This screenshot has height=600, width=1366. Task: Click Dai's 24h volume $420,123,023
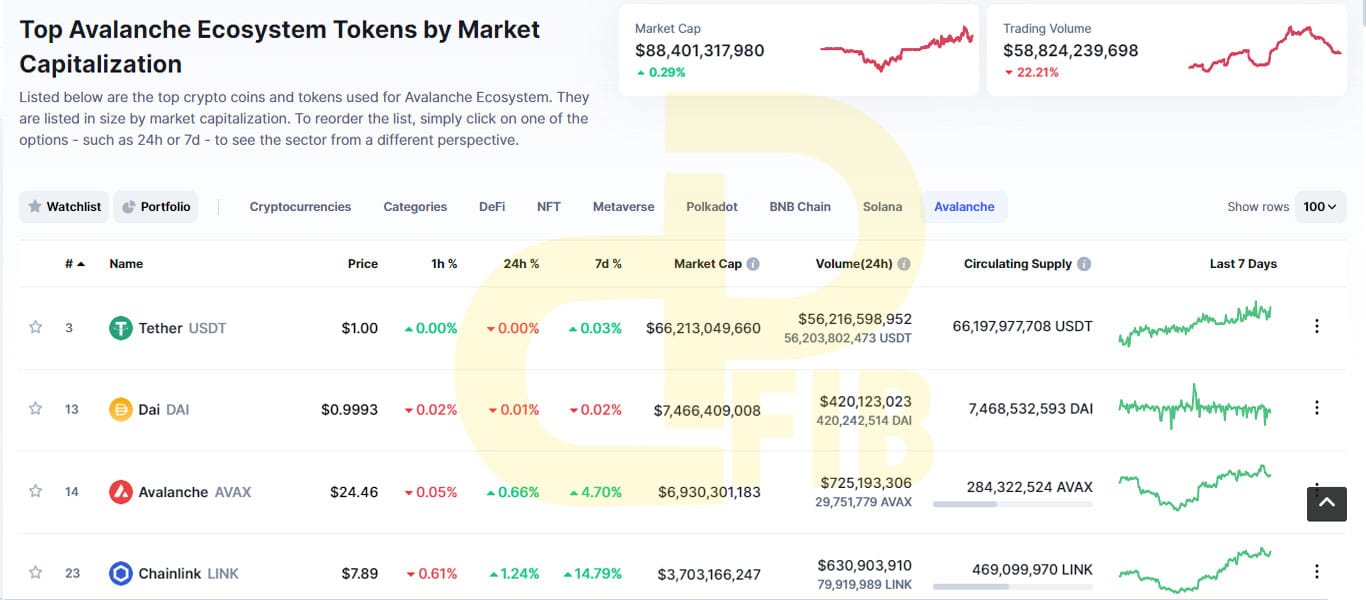[x=866, y=401]
